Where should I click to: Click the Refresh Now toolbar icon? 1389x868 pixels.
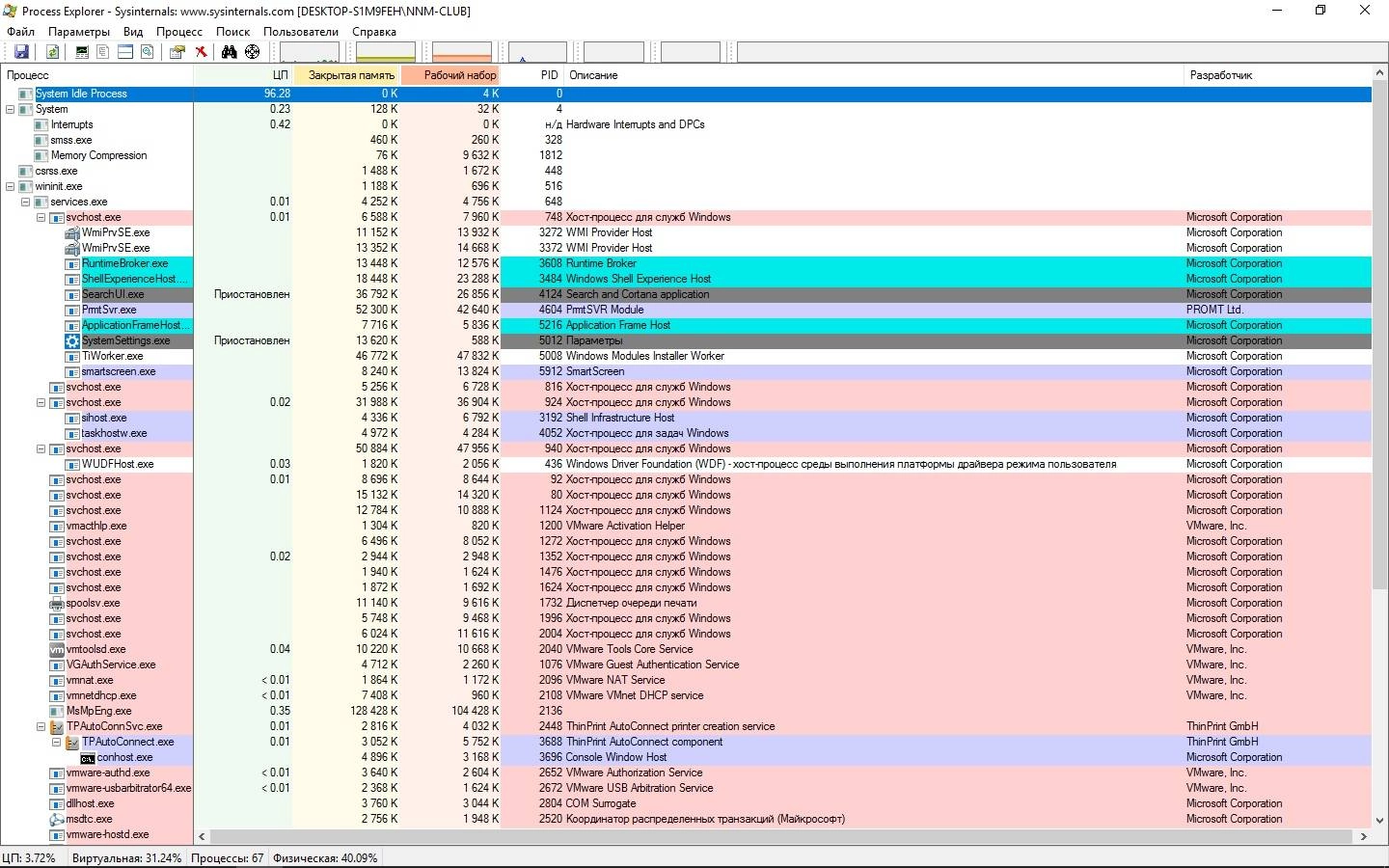click(x=53, y=52)
